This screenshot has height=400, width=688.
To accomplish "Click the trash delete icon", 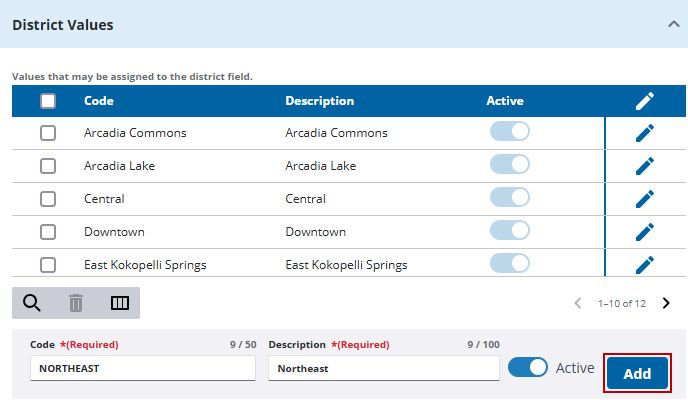I will (x=76, y=303).
